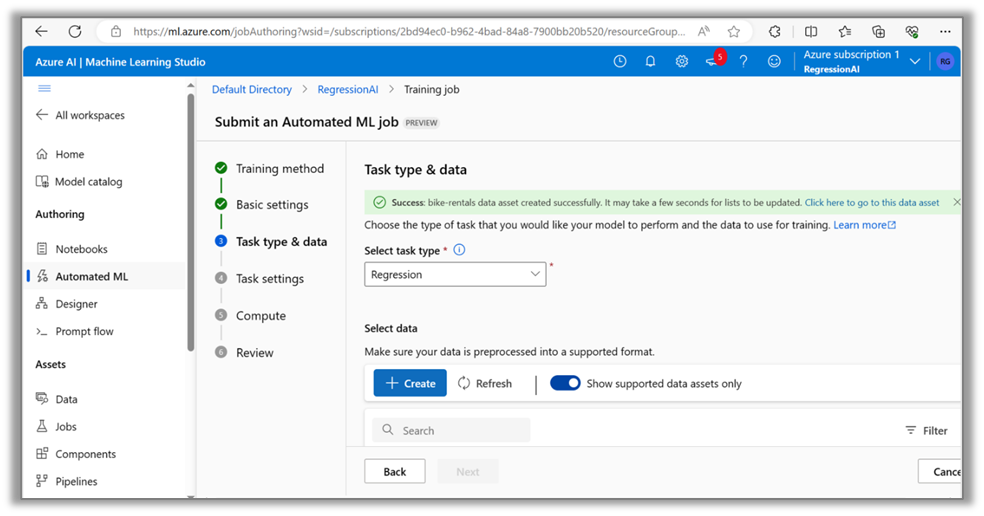Click Default Directory breadcrumb

(252, 89)
